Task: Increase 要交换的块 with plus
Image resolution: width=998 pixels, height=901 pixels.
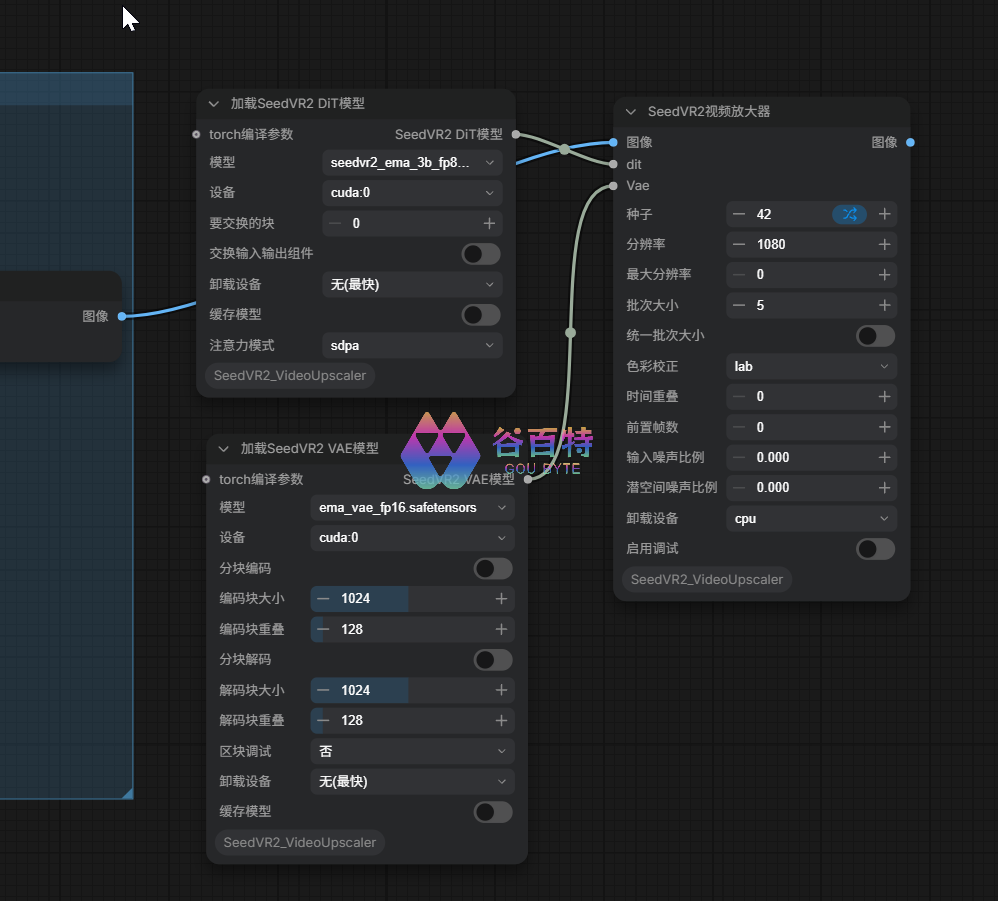Action: (x=489, y=223)
